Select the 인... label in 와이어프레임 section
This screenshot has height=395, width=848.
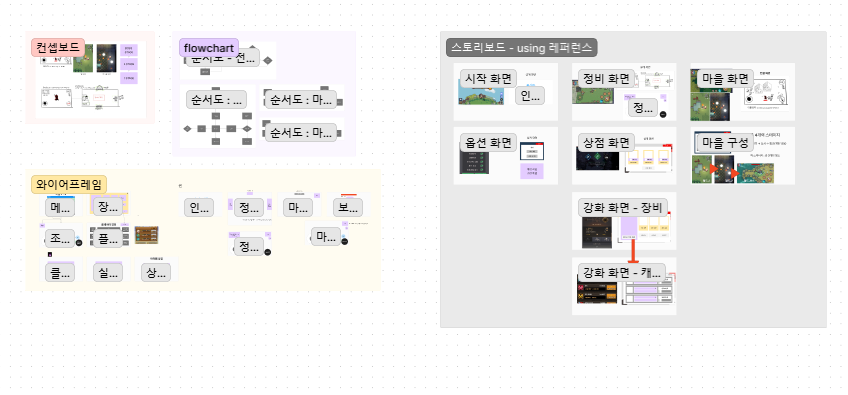pos(198,208)
